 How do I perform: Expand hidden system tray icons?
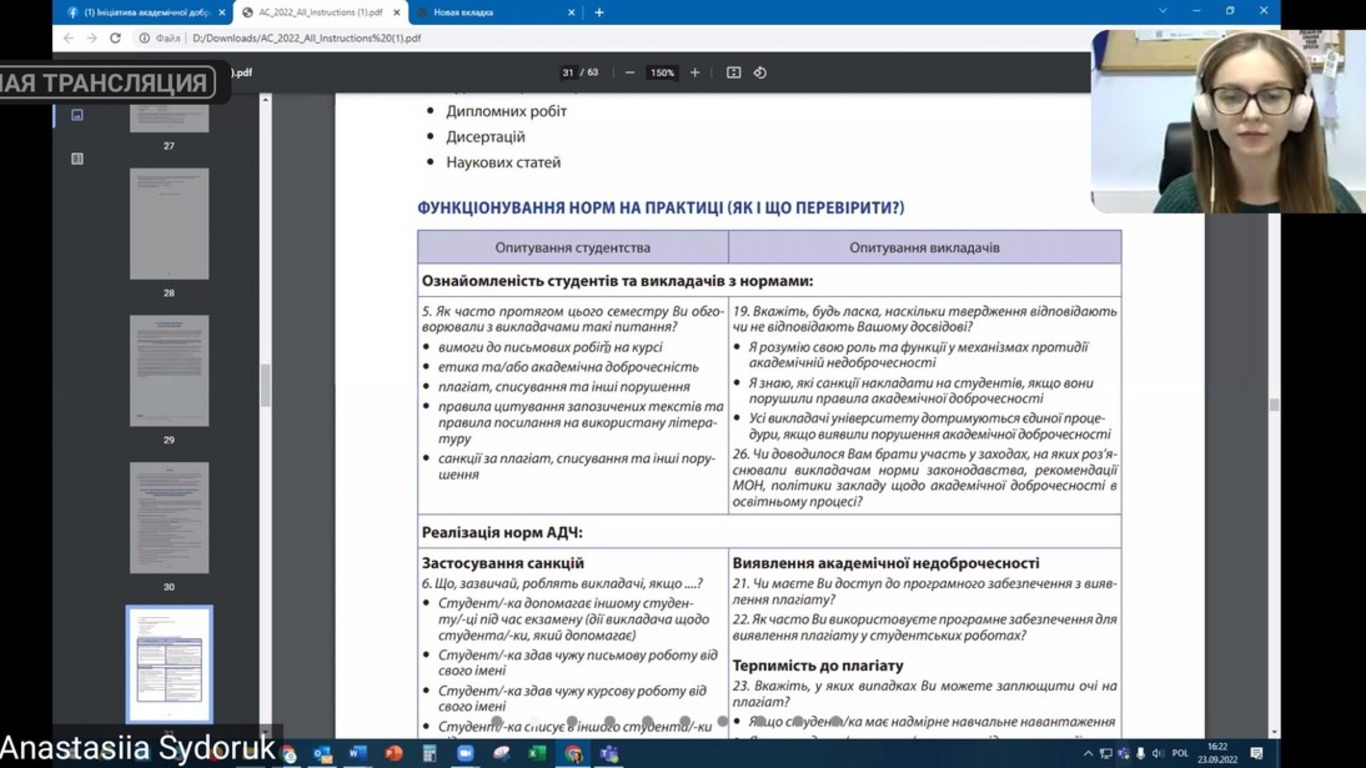pyautogui.click(x=1088, y=753)
